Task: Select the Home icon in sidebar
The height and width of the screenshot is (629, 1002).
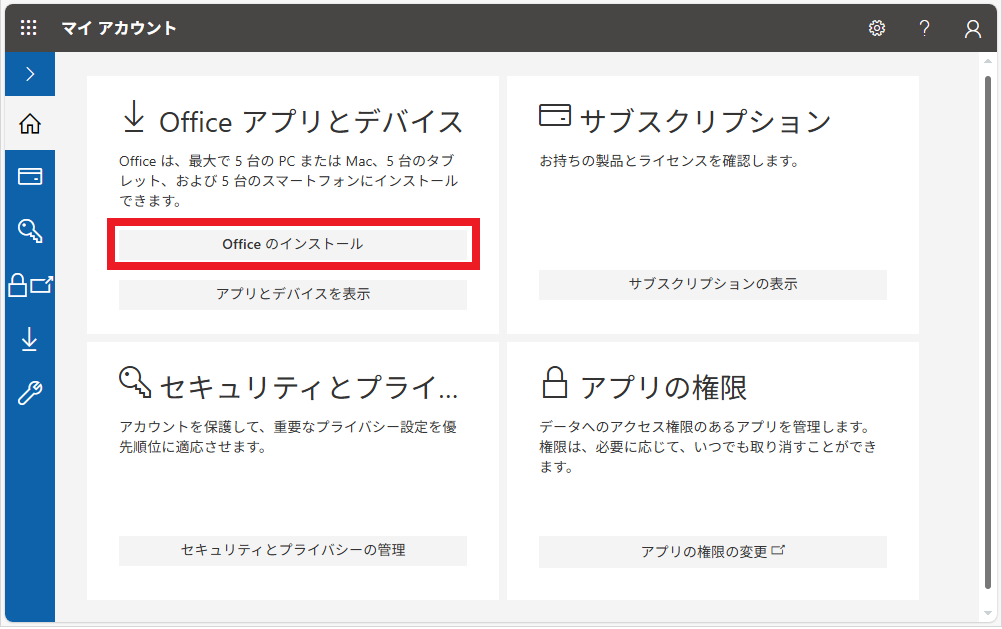Action: (x=30, y=123)
